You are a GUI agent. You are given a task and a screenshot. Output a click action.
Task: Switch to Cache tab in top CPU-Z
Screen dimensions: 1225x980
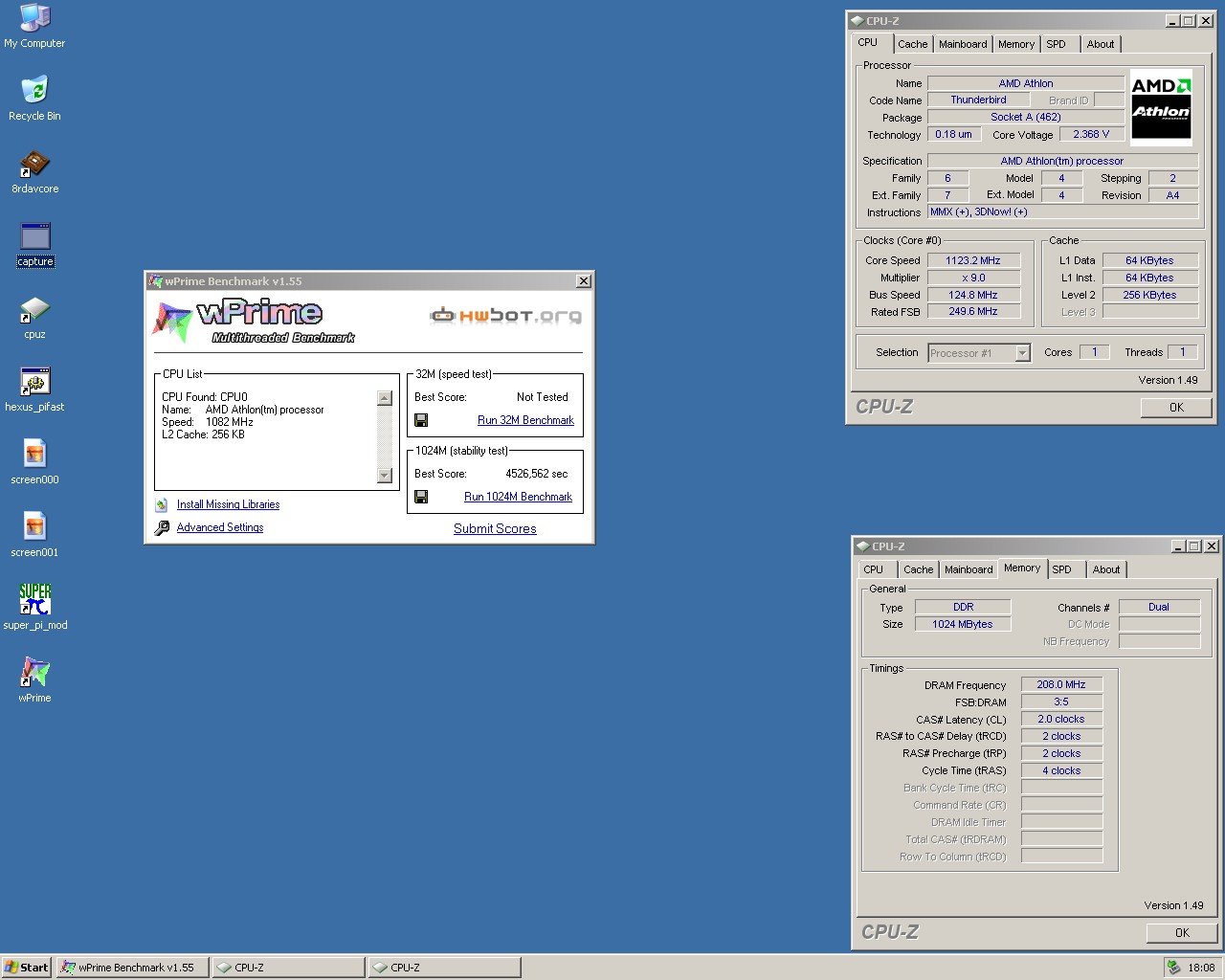tap(912, 44)
